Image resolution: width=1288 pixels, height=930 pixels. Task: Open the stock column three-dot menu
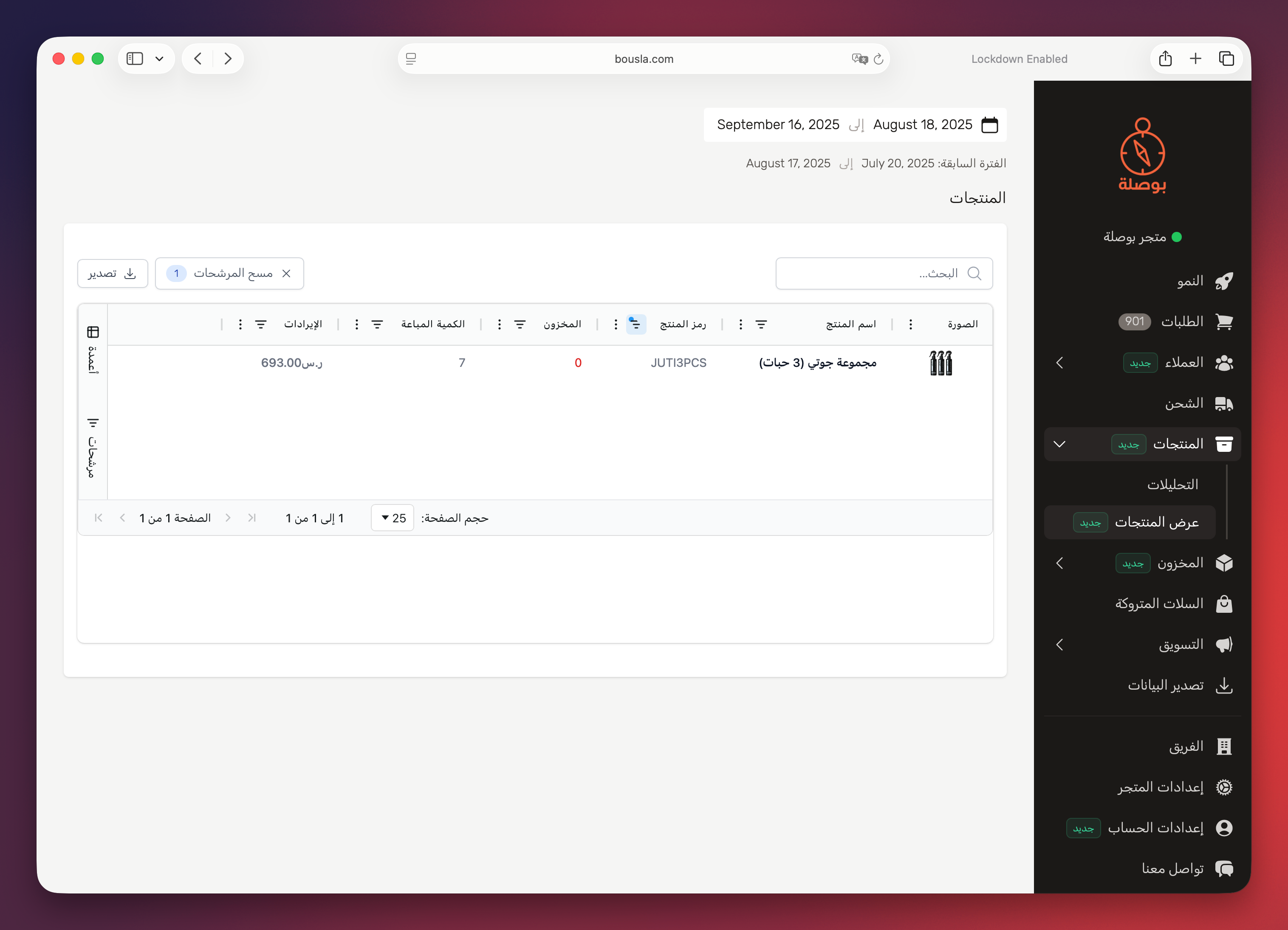coord(499,324)
